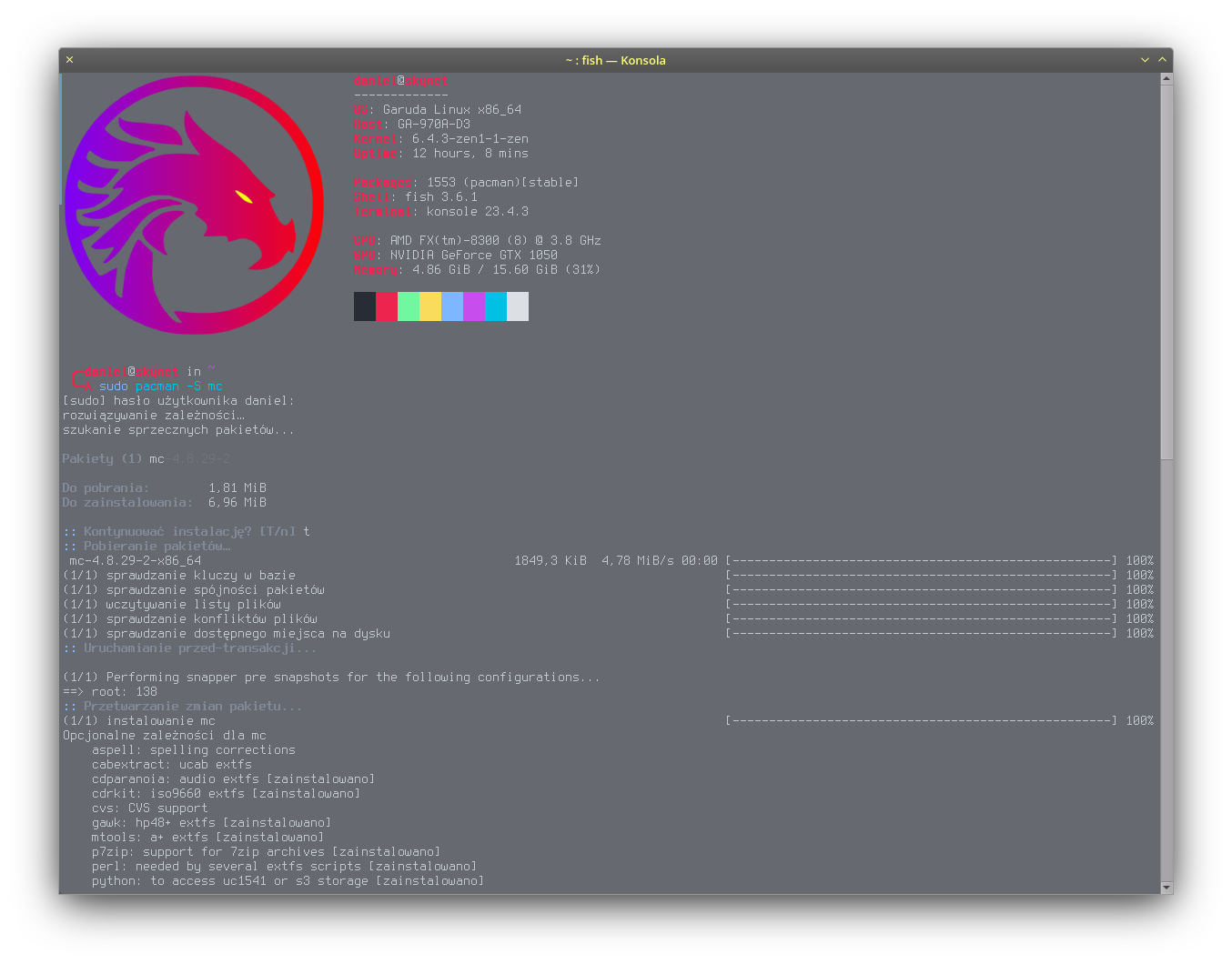1232x964 pixels.
Task: Click the scrollbar down arrow
Action: pos(1166,888)
